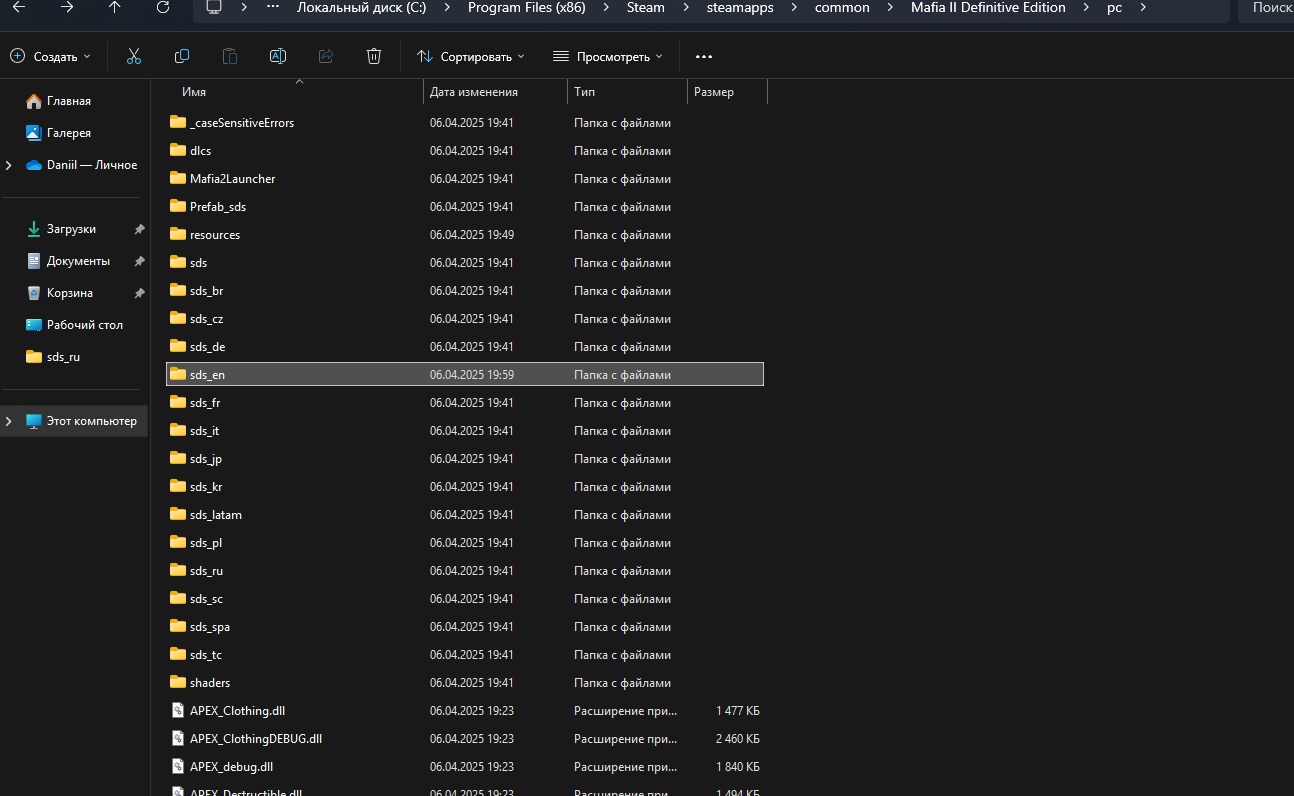Click the sds_spa folder icon
The height and width of the screenshot is (796, 1294).
click(x=178, y=627)
